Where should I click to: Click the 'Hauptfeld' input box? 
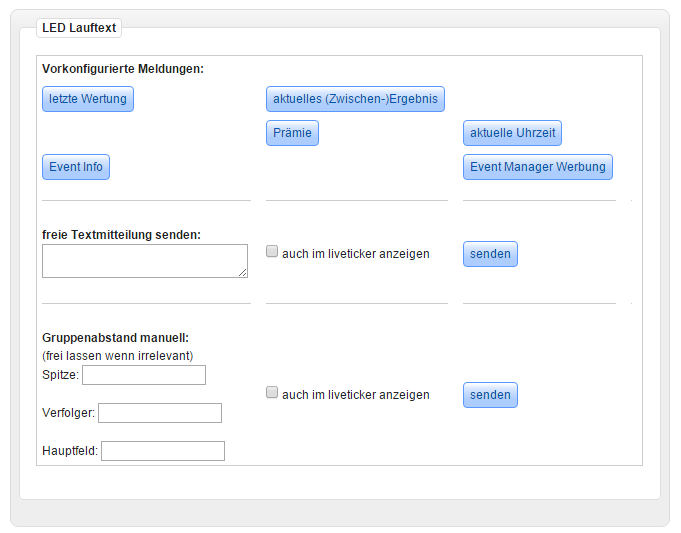pyautogui.click(x=163, y=451)
